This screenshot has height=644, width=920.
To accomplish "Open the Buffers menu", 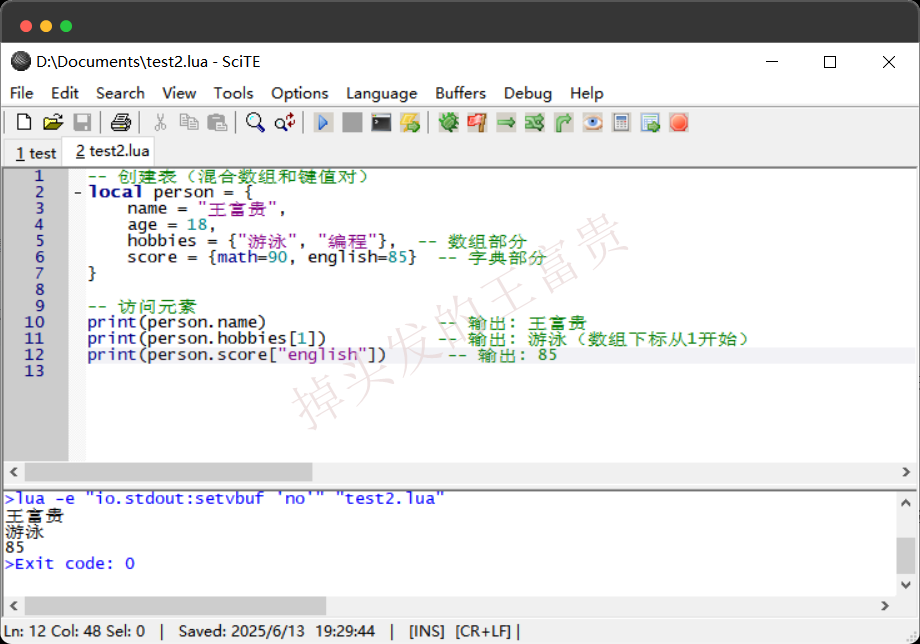I will tap(460, 93).
